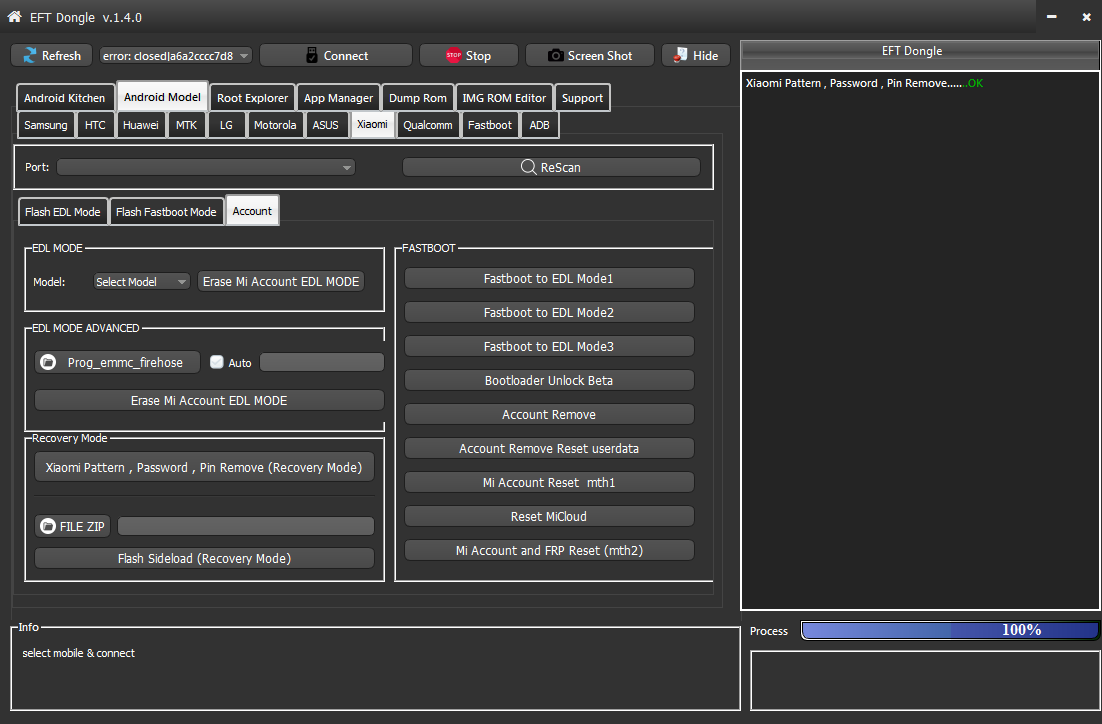This screenshot has height=724, width=1102.
Task: Switch to Android Kitchen tab
Action: [65, 98]
